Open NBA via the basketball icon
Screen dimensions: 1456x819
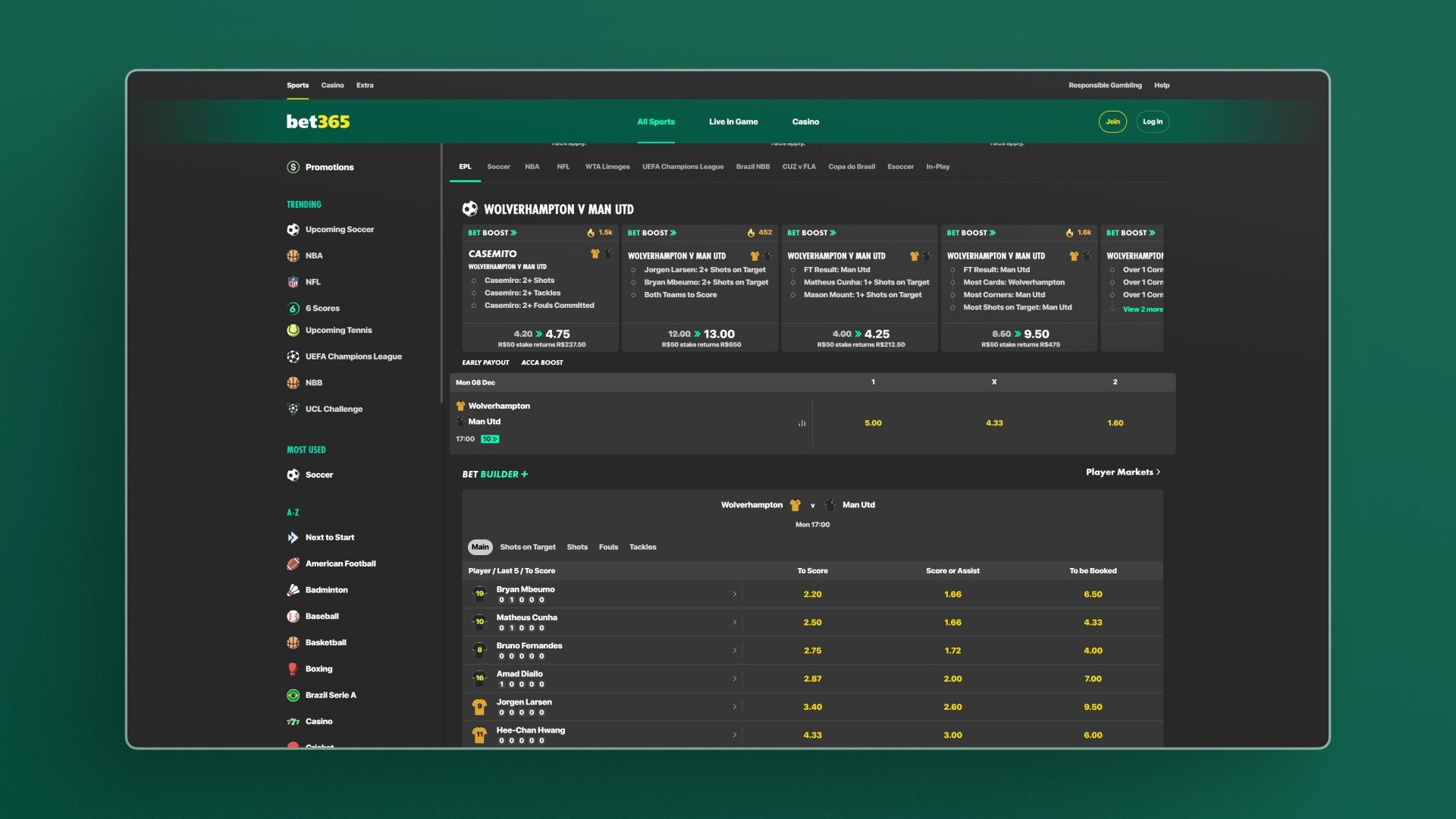point(293,256)
